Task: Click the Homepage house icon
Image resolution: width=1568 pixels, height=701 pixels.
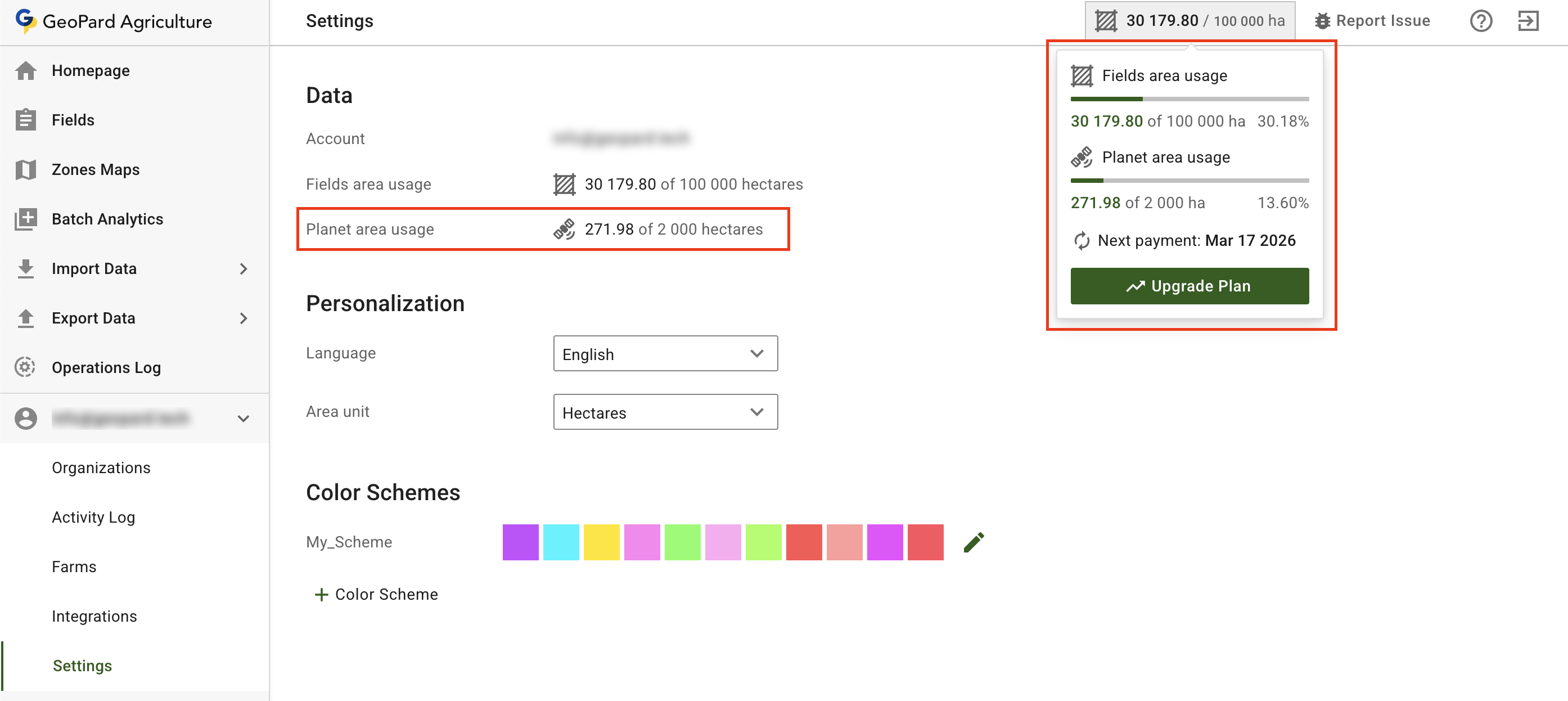Action: [25, 71]
